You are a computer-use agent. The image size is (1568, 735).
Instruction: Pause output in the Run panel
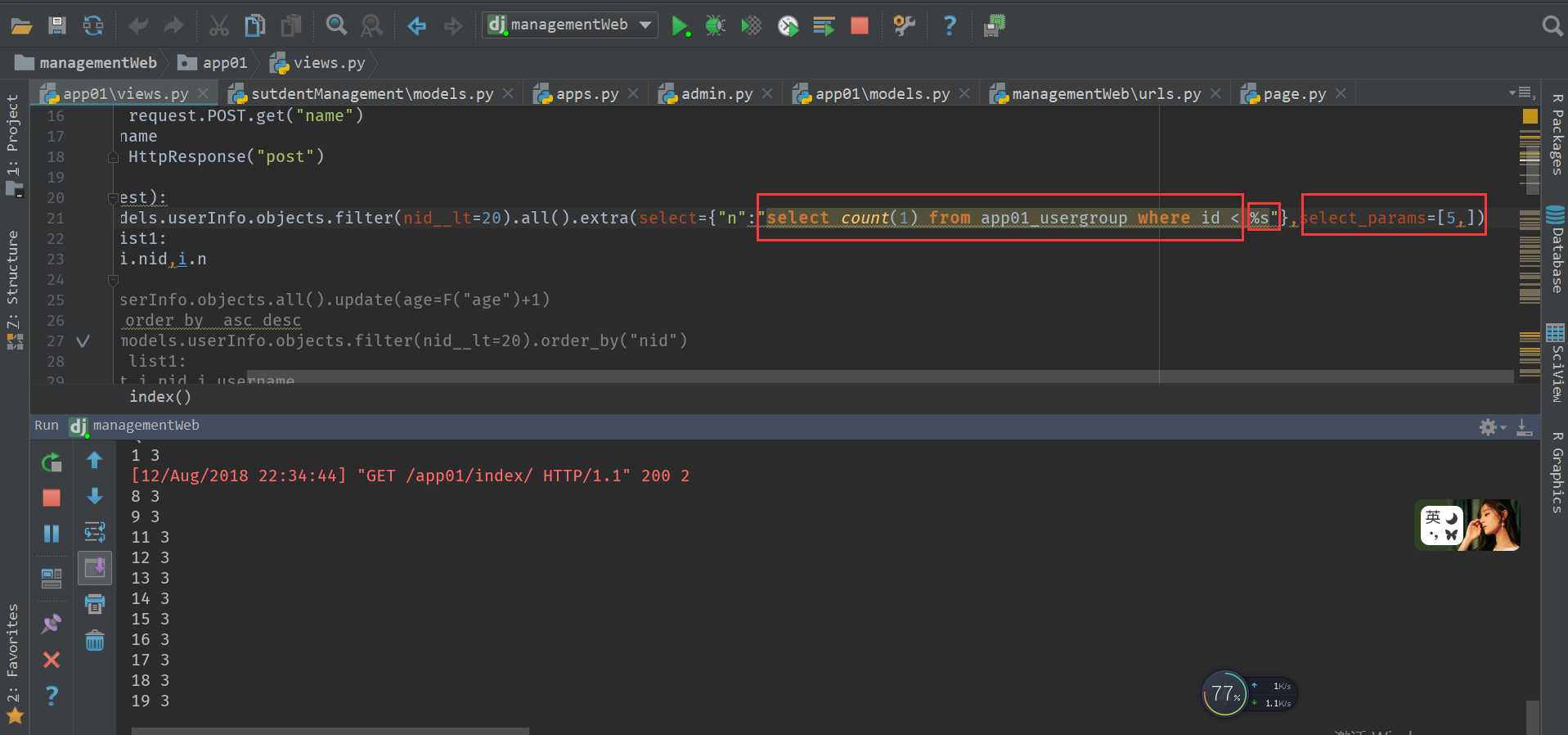point(51,534)
